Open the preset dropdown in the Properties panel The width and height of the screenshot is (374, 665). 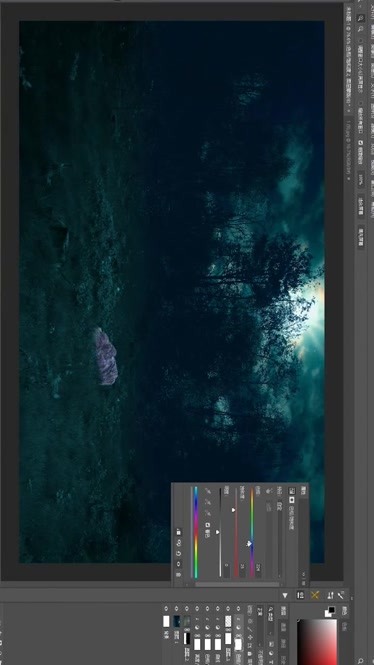280,539
